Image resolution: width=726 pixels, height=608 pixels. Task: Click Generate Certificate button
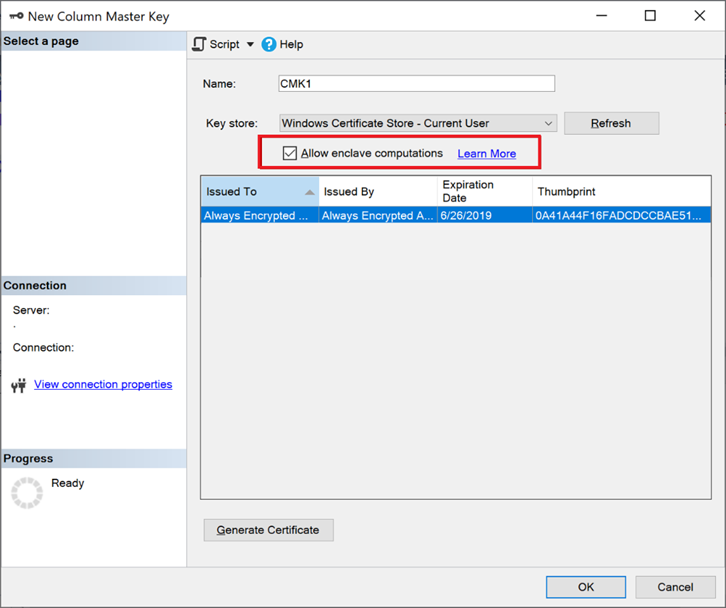269,530
